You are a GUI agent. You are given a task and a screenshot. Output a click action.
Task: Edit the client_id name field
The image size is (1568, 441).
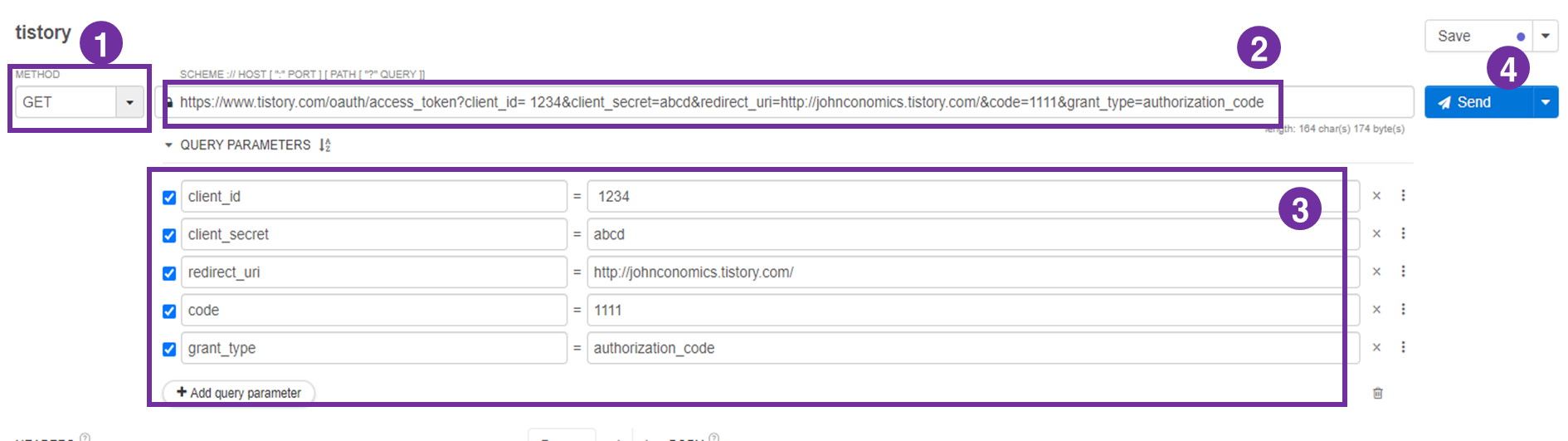pos(374,197)
